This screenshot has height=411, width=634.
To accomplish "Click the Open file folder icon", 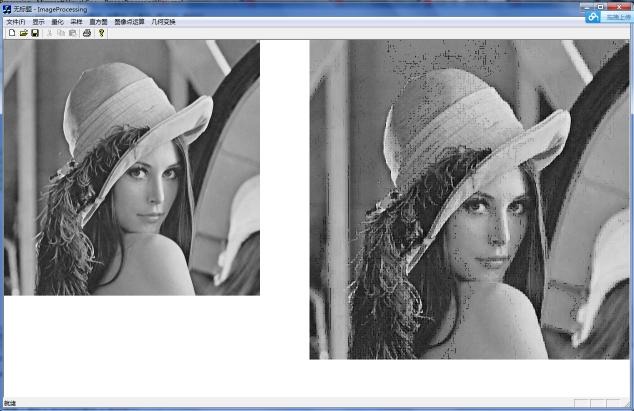I will point(23,33).
